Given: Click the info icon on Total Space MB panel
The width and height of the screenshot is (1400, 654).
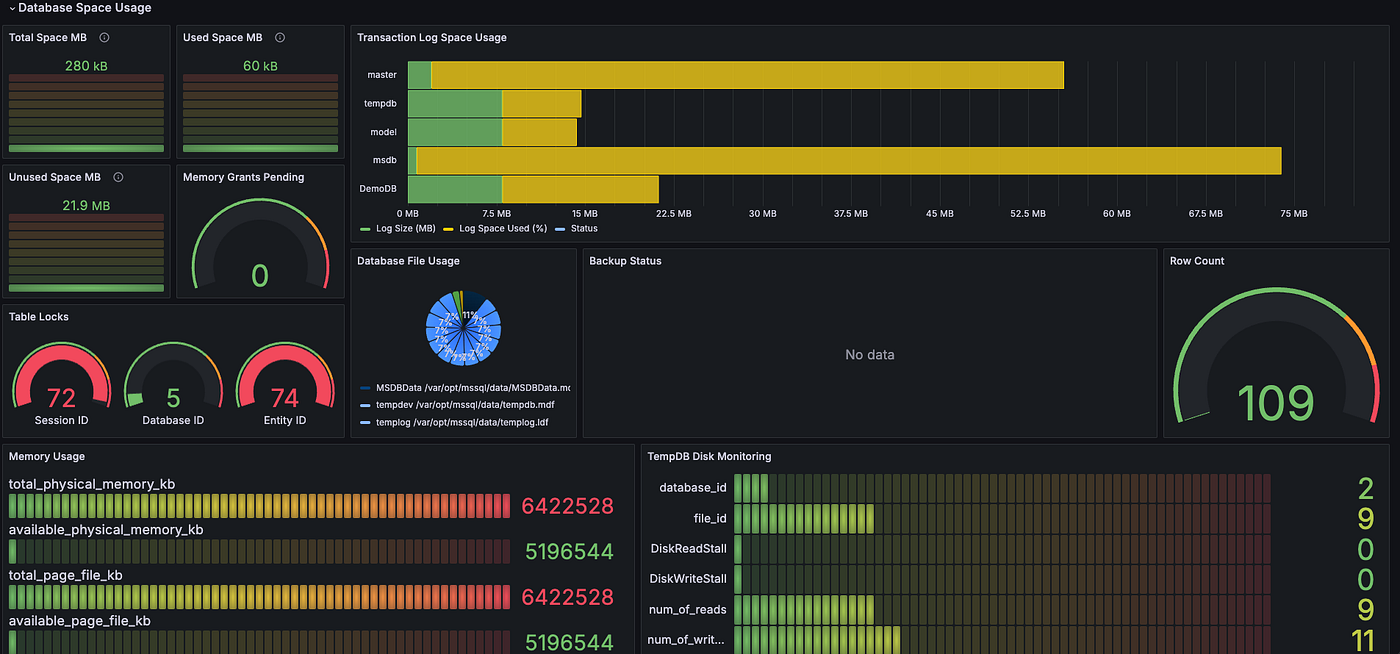Looking at the screenshot, I should [104, 37].
